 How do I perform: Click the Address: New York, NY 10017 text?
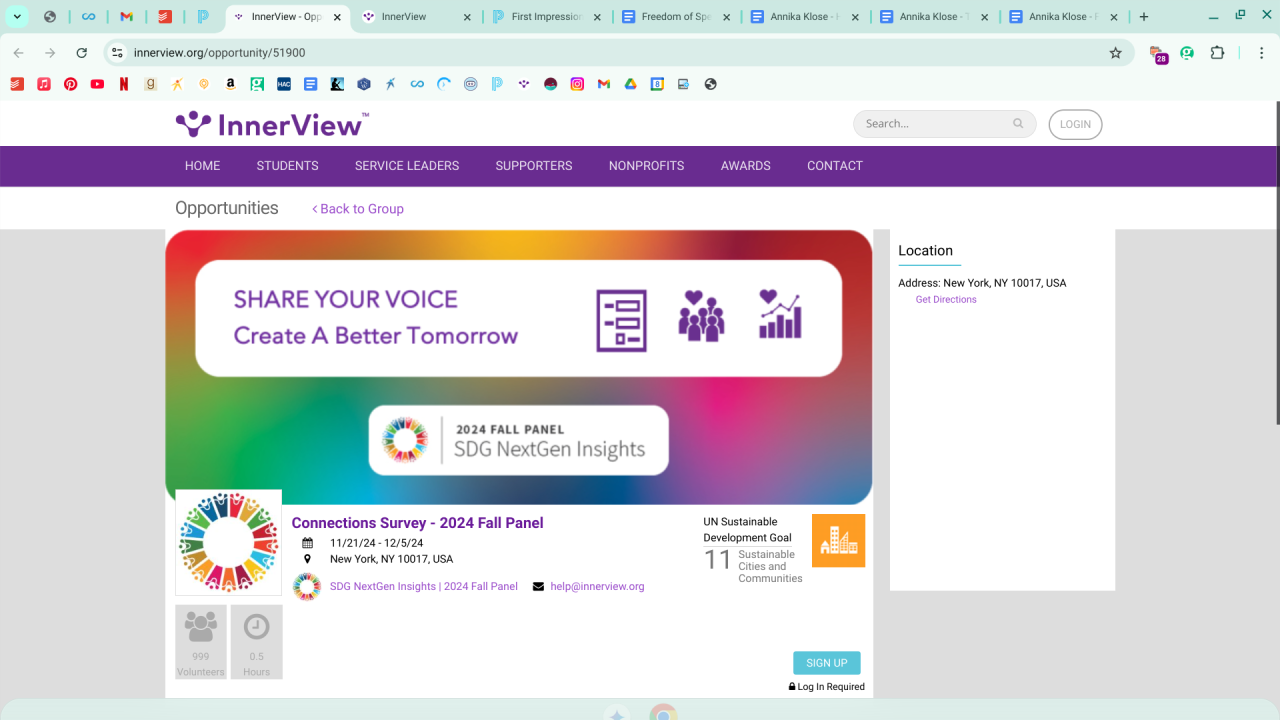coord(982,283)
